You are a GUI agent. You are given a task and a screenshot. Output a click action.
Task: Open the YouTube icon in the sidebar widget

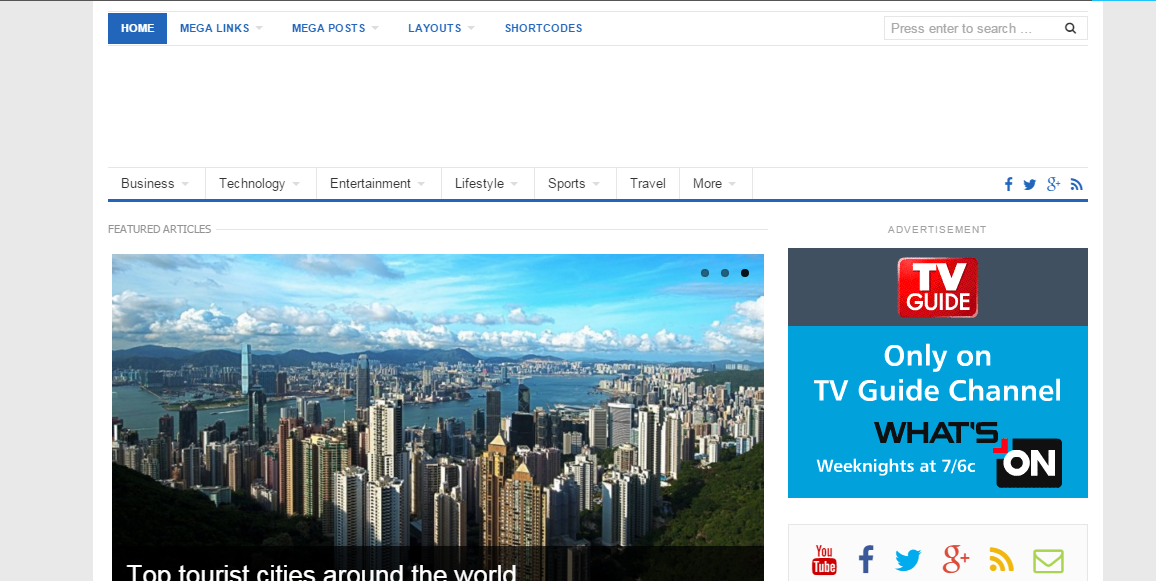824,560
